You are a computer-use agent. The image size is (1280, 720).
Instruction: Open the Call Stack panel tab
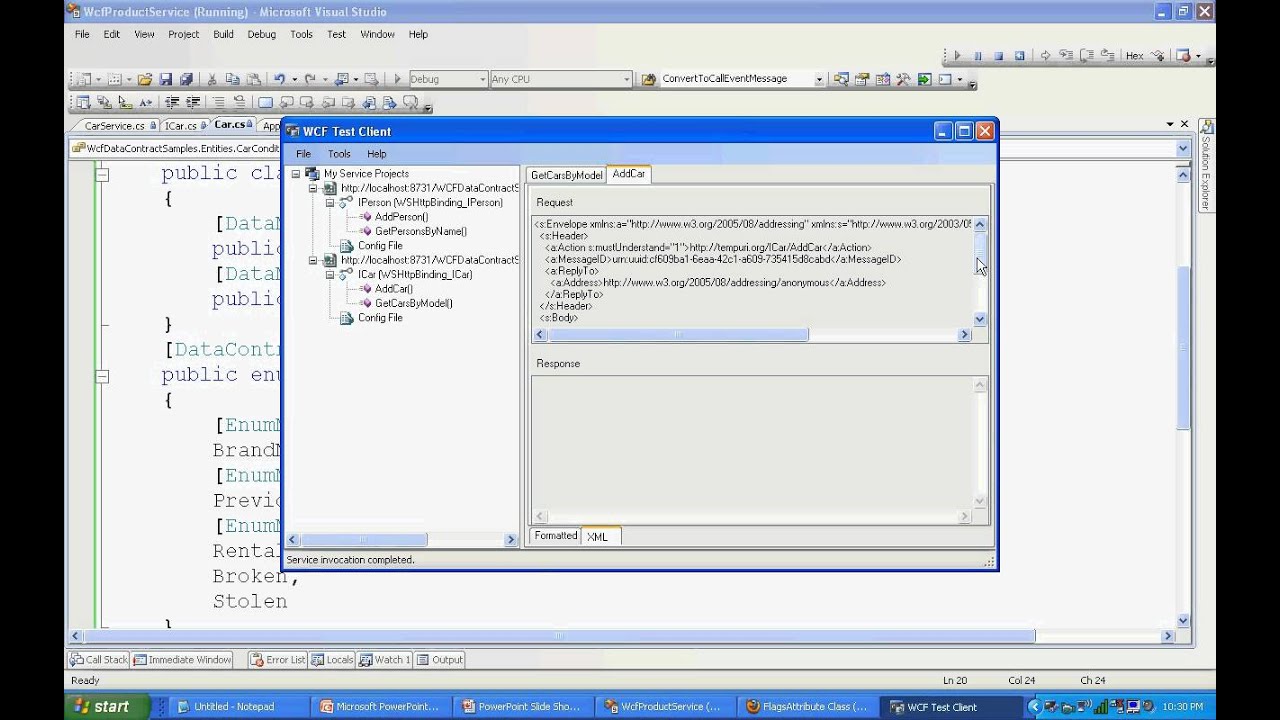[x=99, y=659]
